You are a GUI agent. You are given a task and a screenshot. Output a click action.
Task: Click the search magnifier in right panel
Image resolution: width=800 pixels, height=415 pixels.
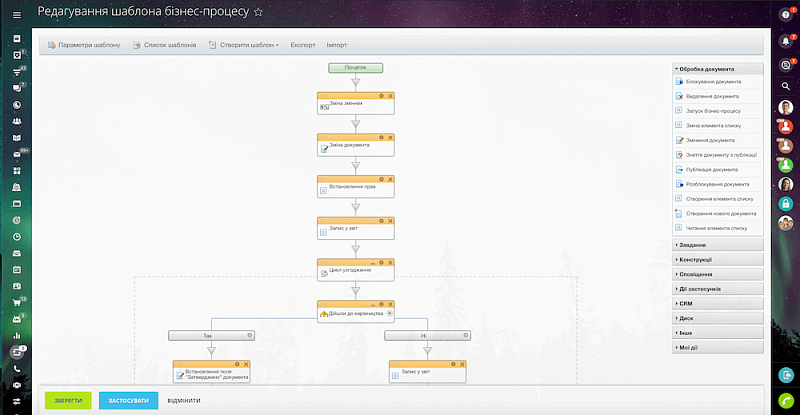click(x=786, y=87)
